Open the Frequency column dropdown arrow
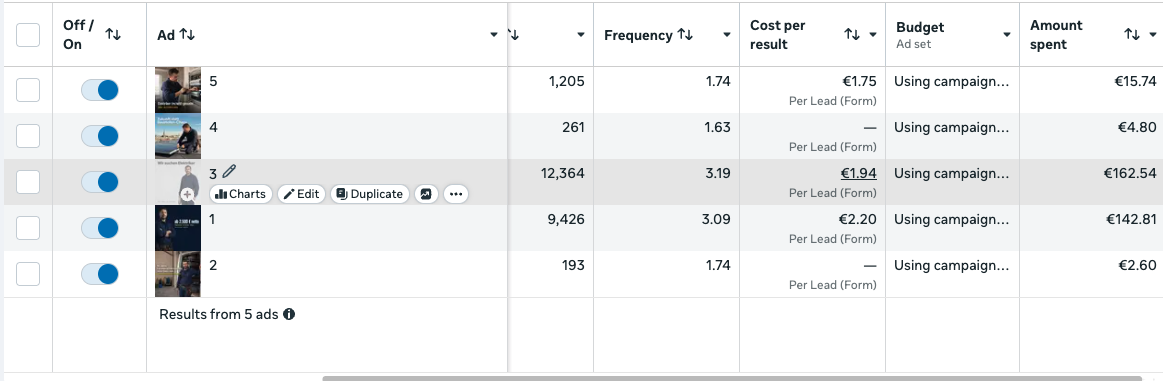This screenshot has height=381, width=1163. (726, 35)
